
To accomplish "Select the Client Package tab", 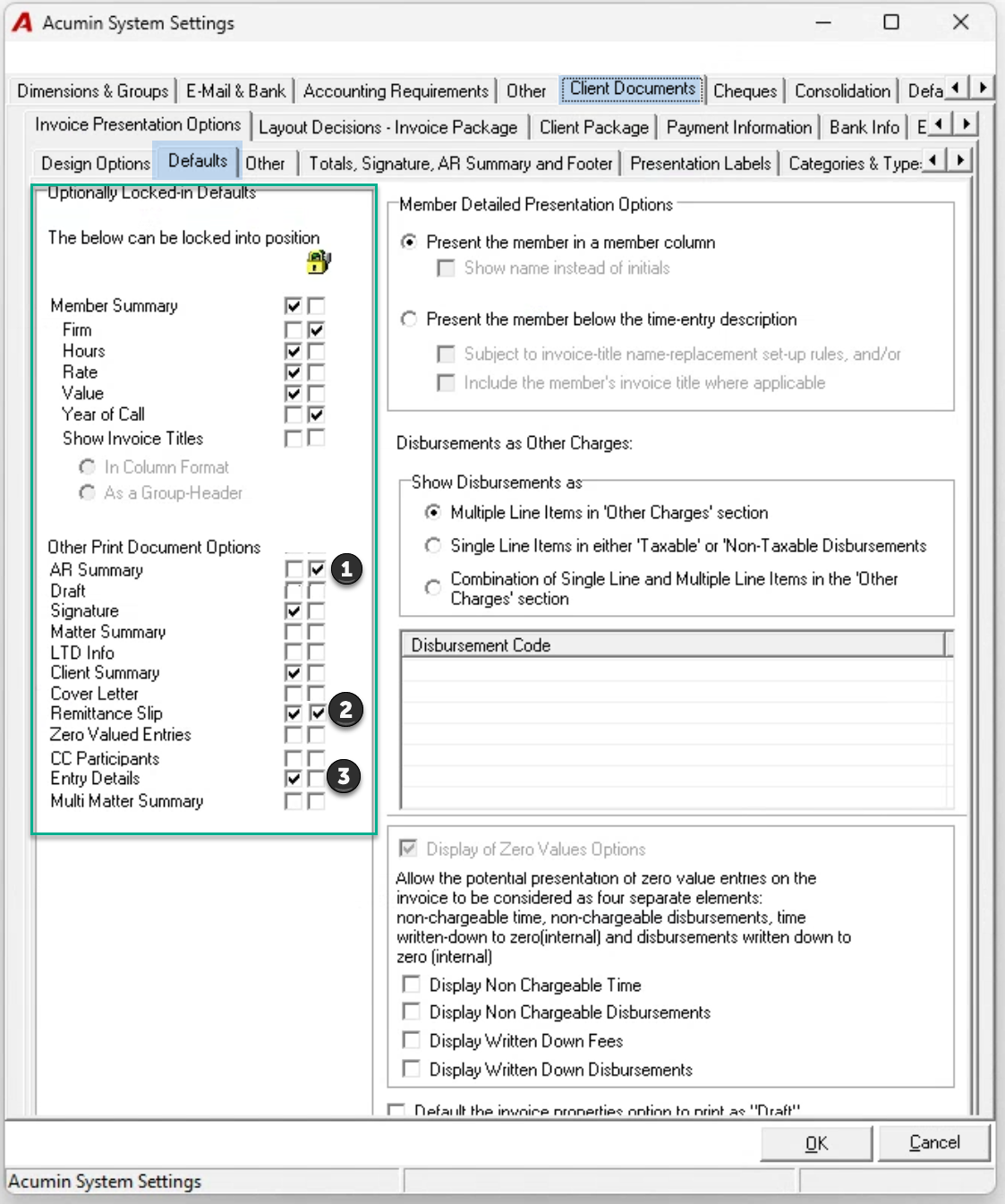I will click(x=593, y=127).
